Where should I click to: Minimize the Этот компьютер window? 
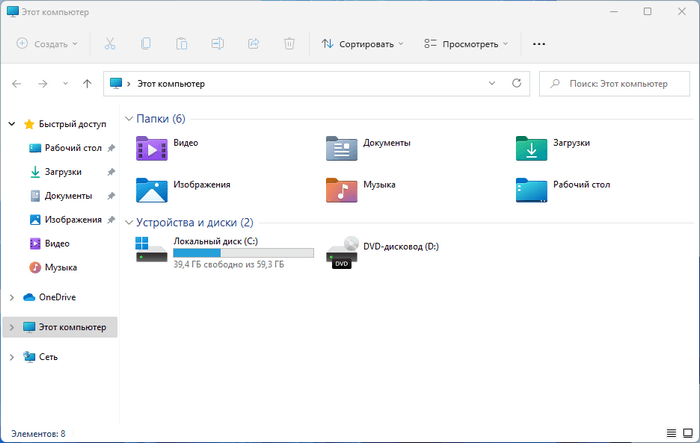(614, 12)
